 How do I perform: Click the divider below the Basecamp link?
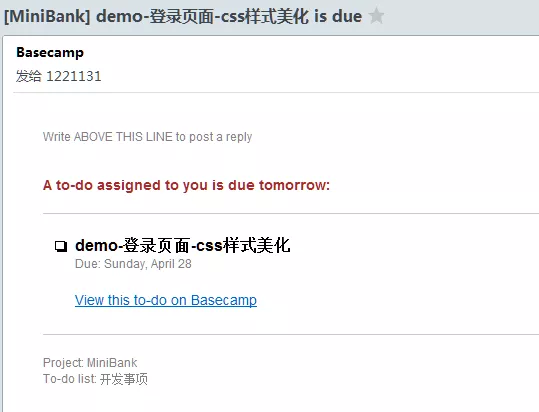click(291, 334)
